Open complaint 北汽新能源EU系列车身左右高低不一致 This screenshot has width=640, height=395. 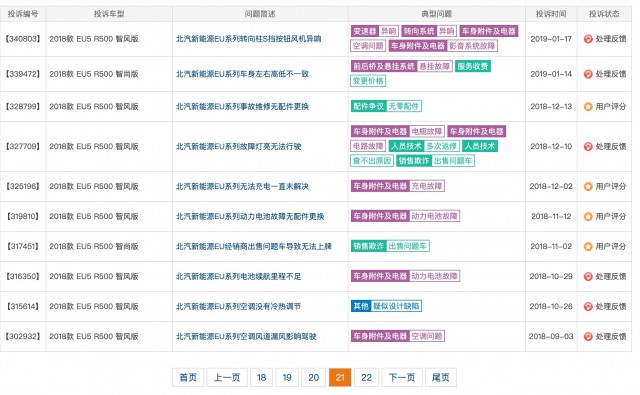tap(242, 74)
